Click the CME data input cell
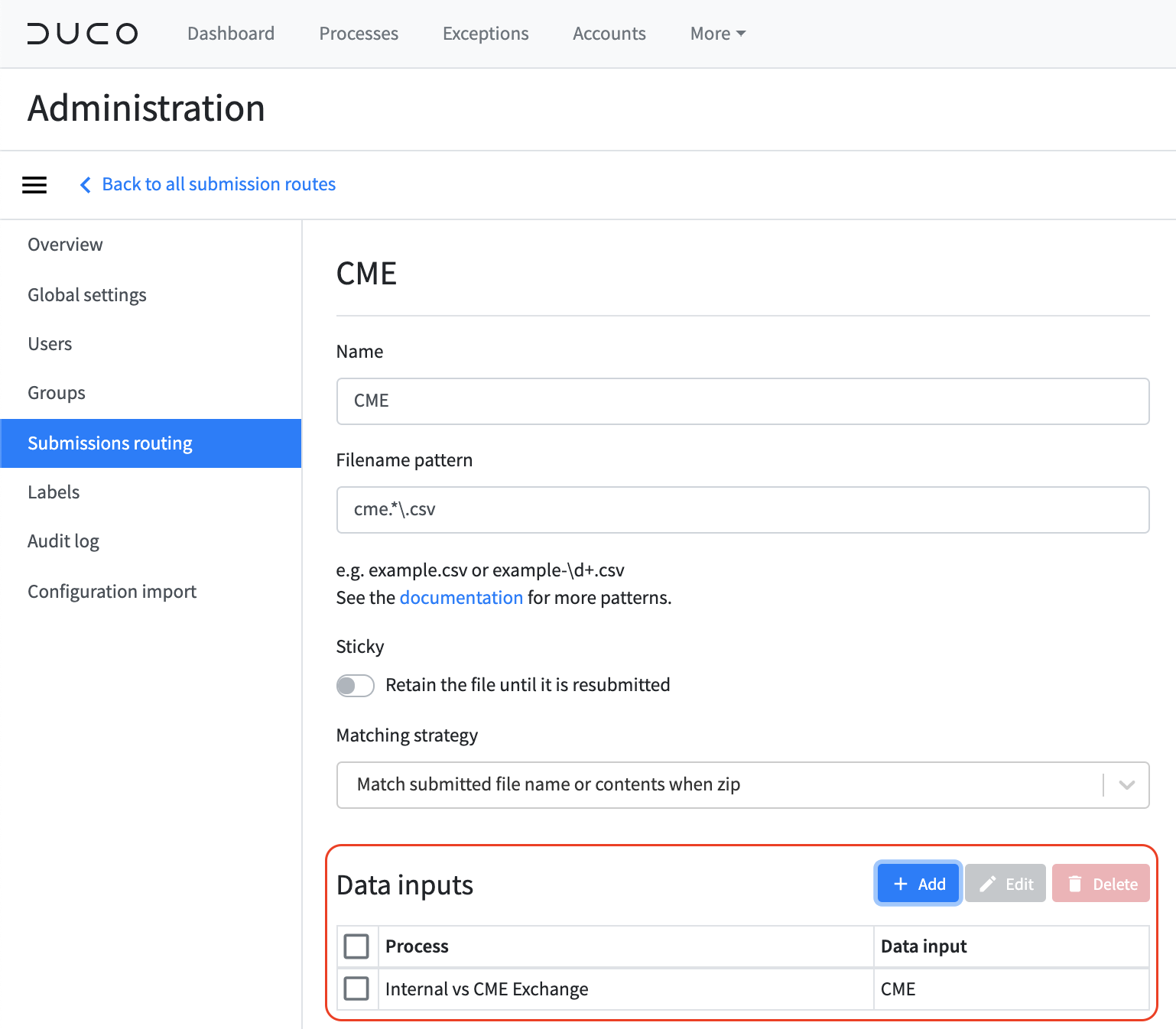 (1012, 989)
